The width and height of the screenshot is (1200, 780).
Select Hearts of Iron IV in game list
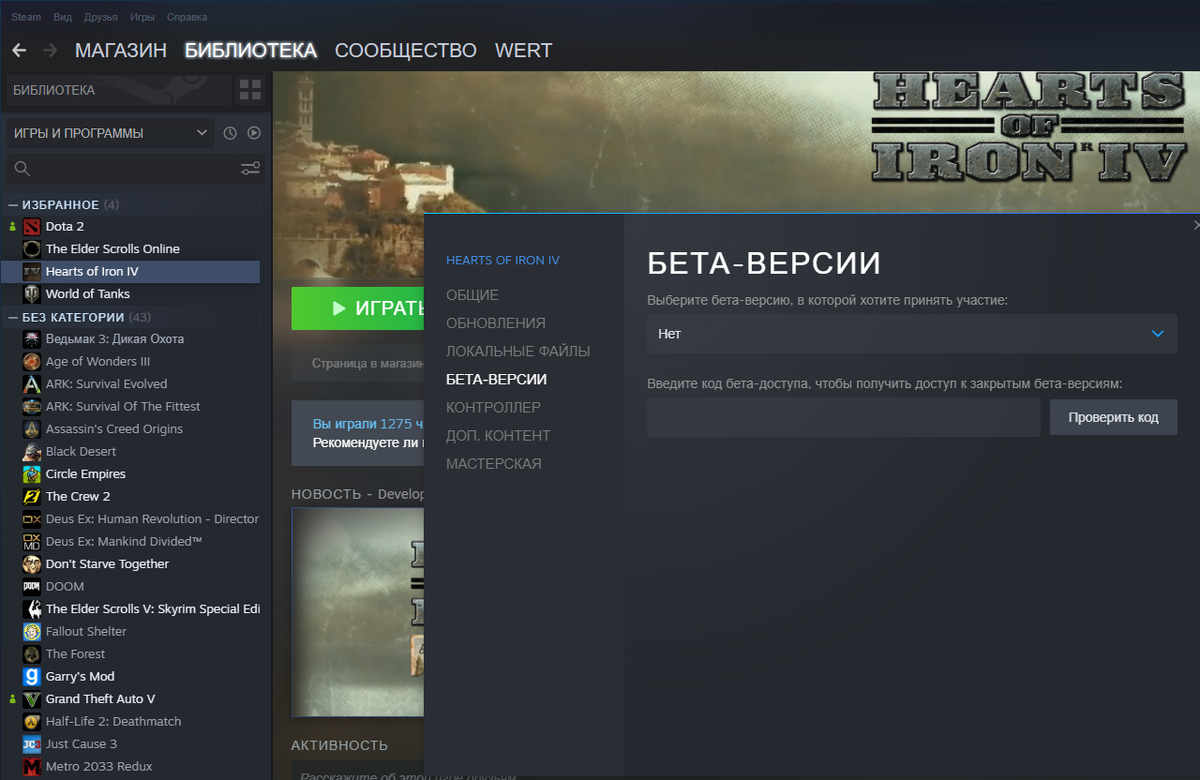[x=130, y=272]
